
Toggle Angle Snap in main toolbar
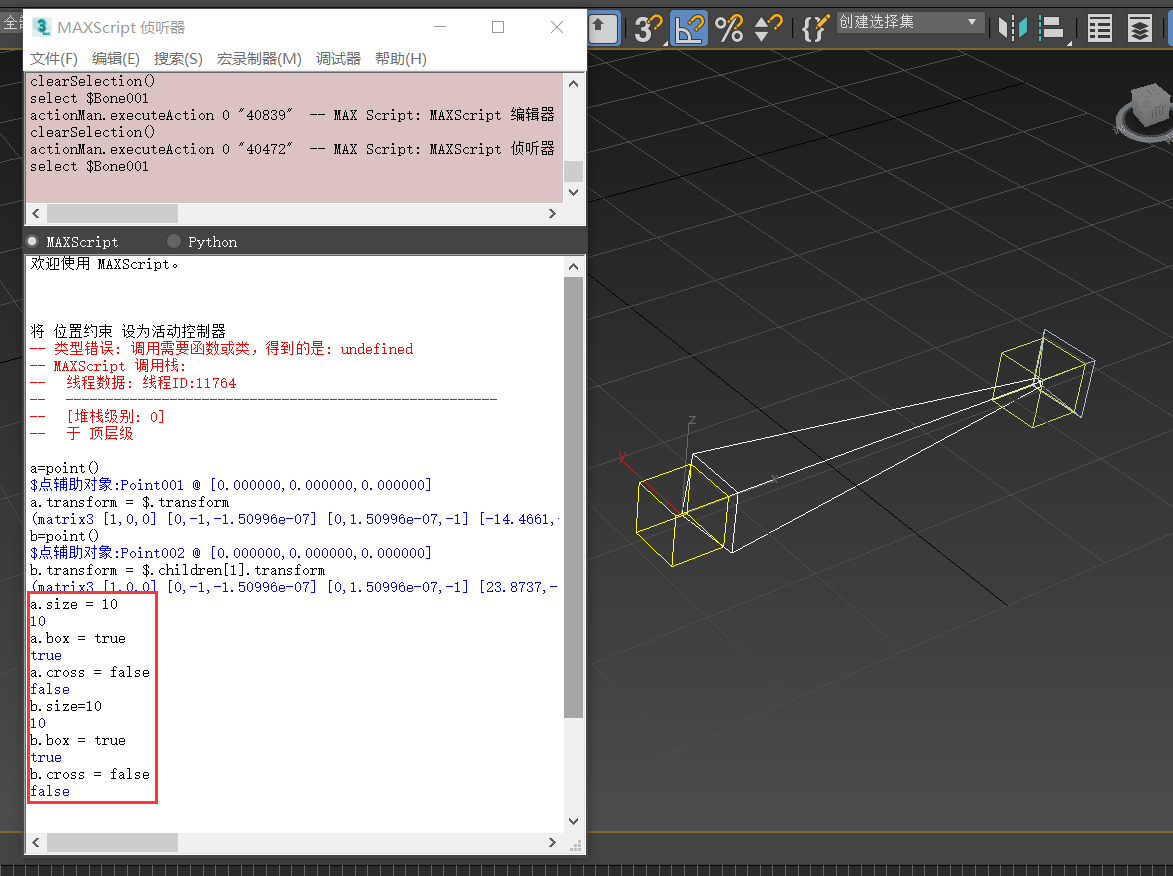(688, 28)
